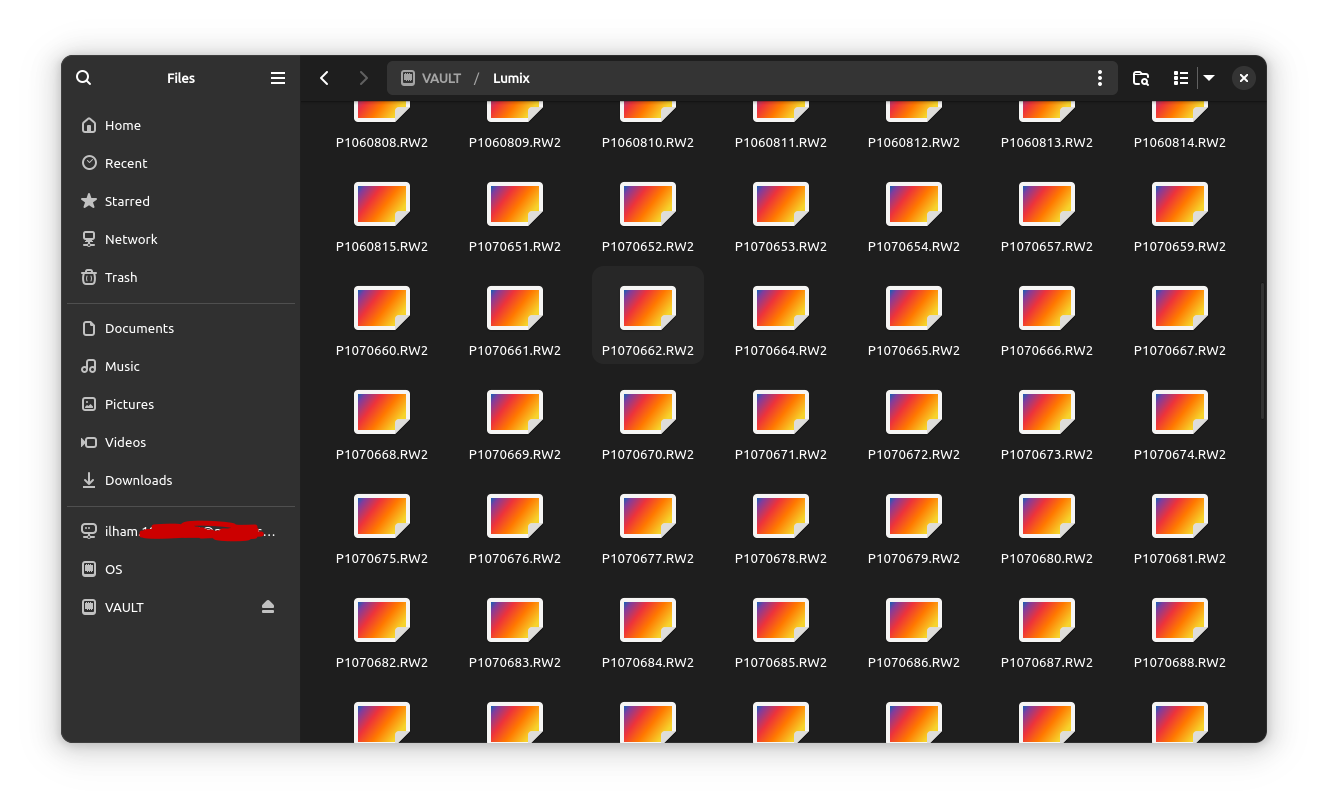This screenshot has width=1328, height=810.
Task: Select file P1070675.RW2
Action: 382,529
